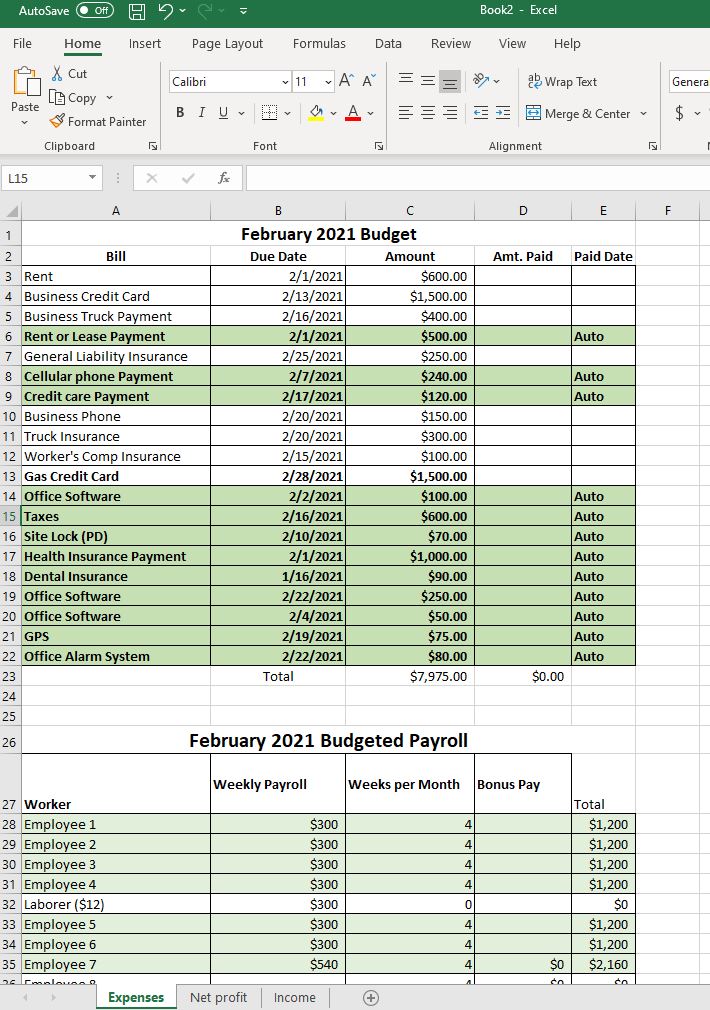Toggle Underline formatting
The height and width of the screenshot is (1010, 710).
click(x=224, y=113)
